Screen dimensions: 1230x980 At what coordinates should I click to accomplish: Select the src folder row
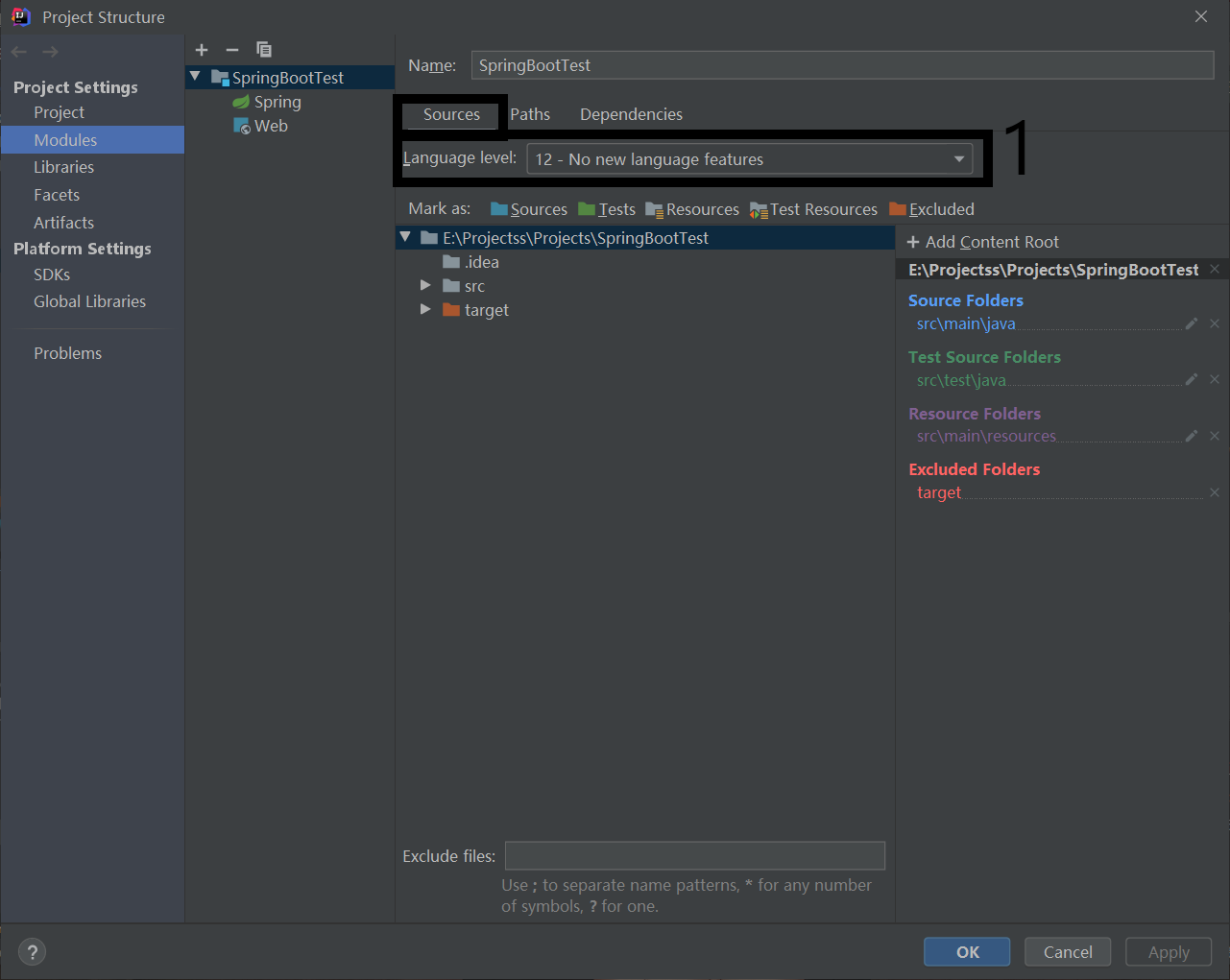pyautogui.click(x=644, y=286)
